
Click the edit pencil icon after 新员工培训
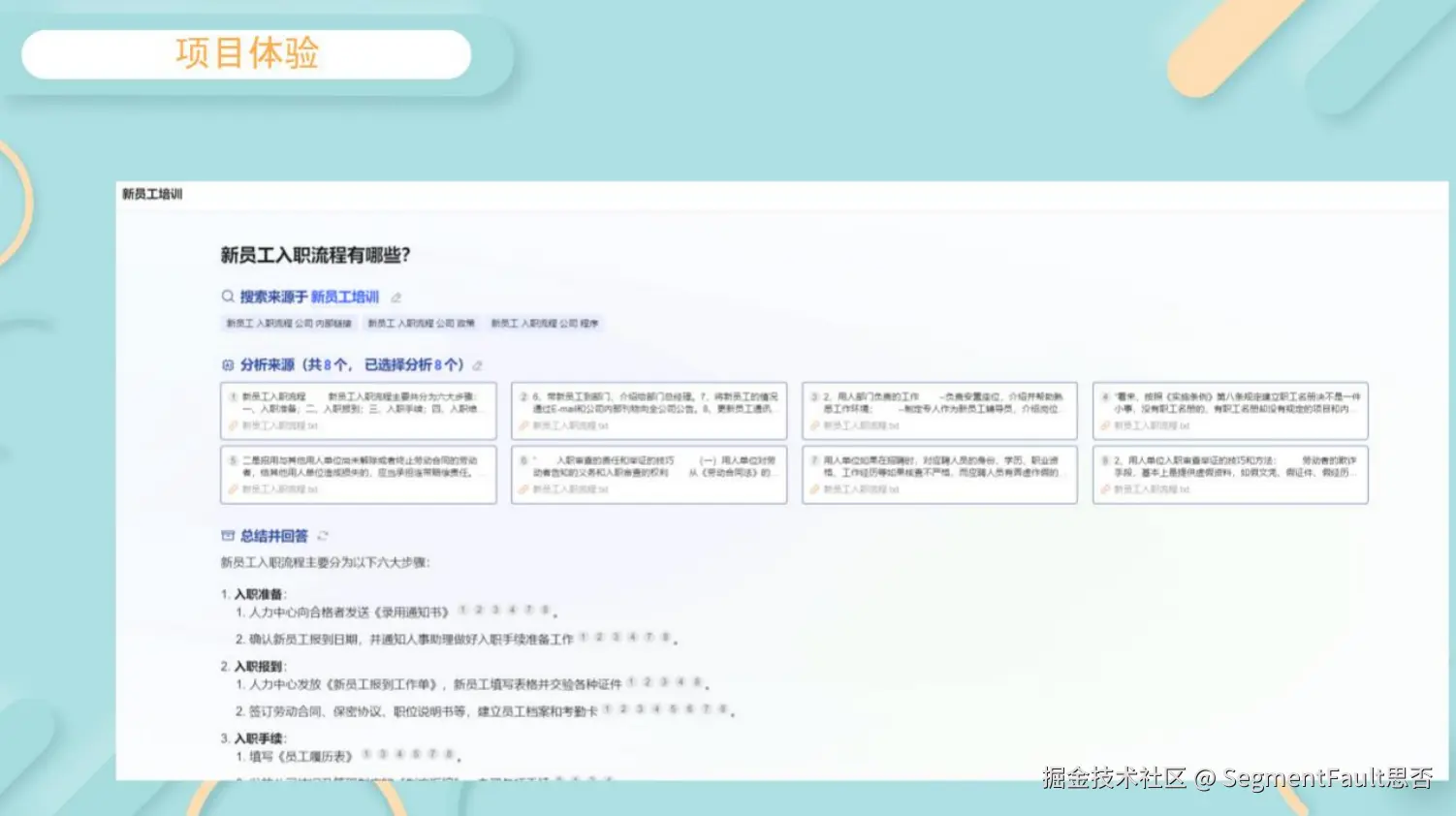coord(395,298)
